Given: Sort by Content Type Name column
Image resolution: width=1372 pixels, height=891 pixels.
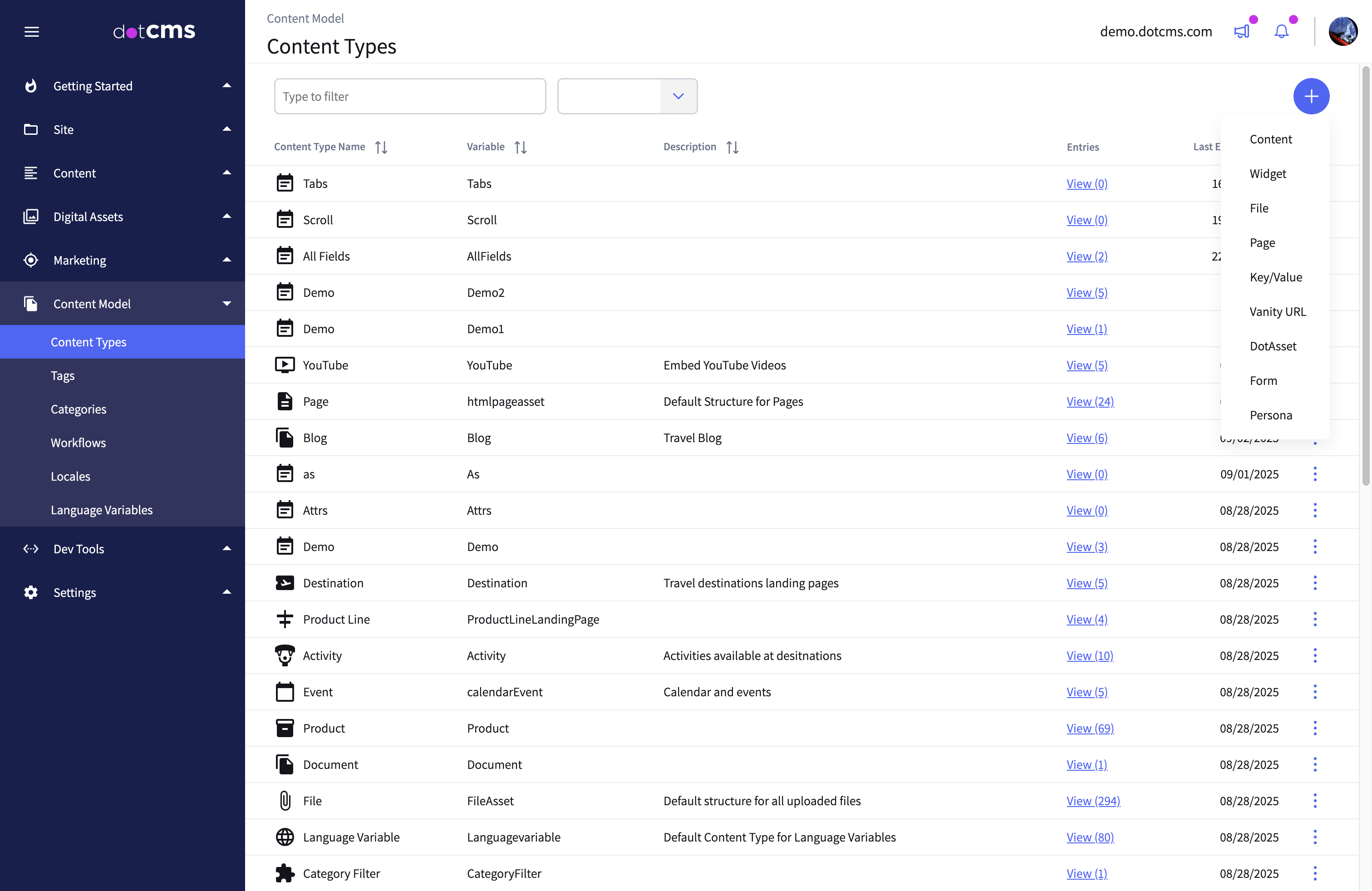Looking at the screenshot, I should (x=381, y=147).
